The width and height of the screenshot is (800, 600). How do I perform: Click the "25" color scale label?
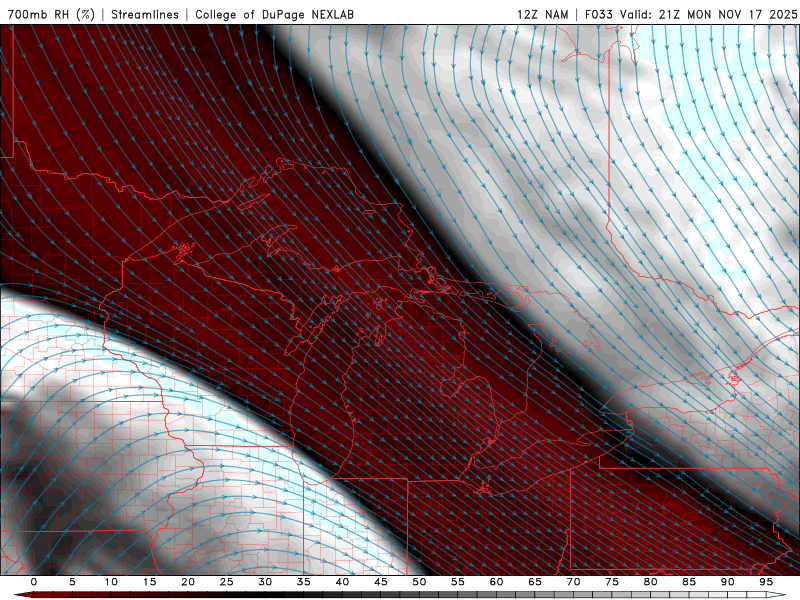[x=227, y=582]
